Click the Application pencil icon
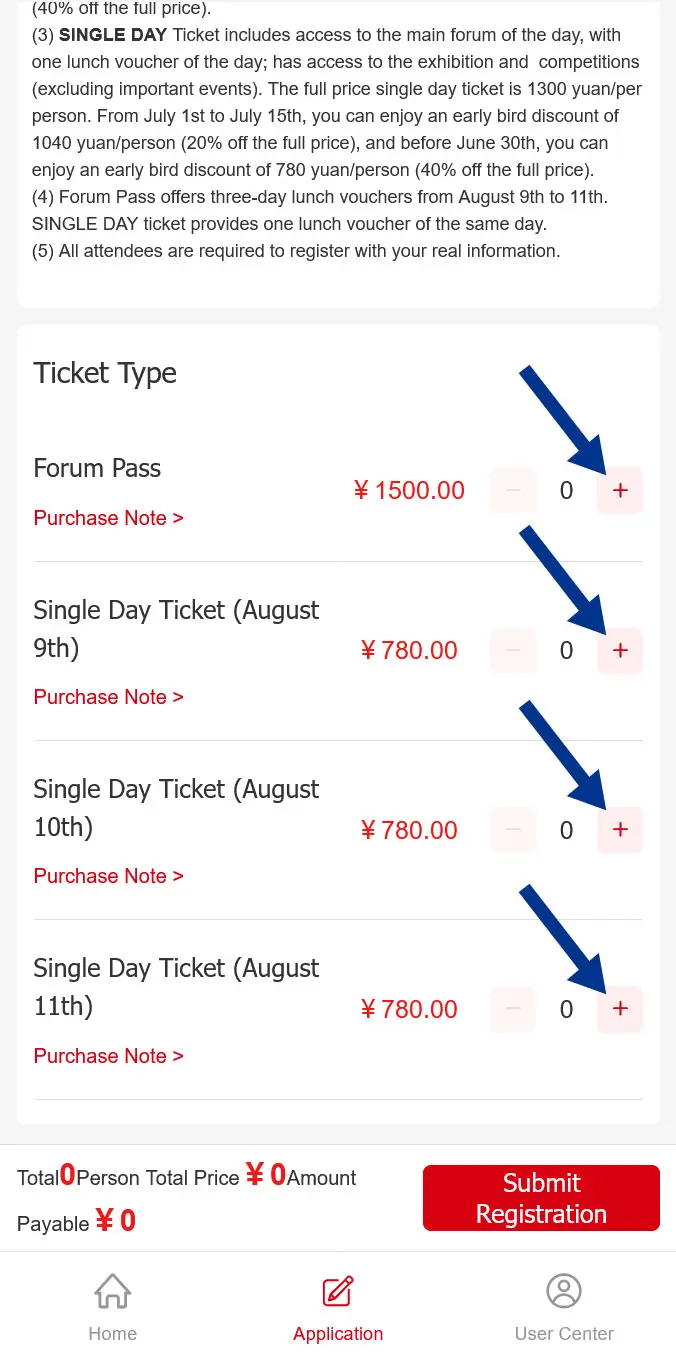 pos(338,1291)
